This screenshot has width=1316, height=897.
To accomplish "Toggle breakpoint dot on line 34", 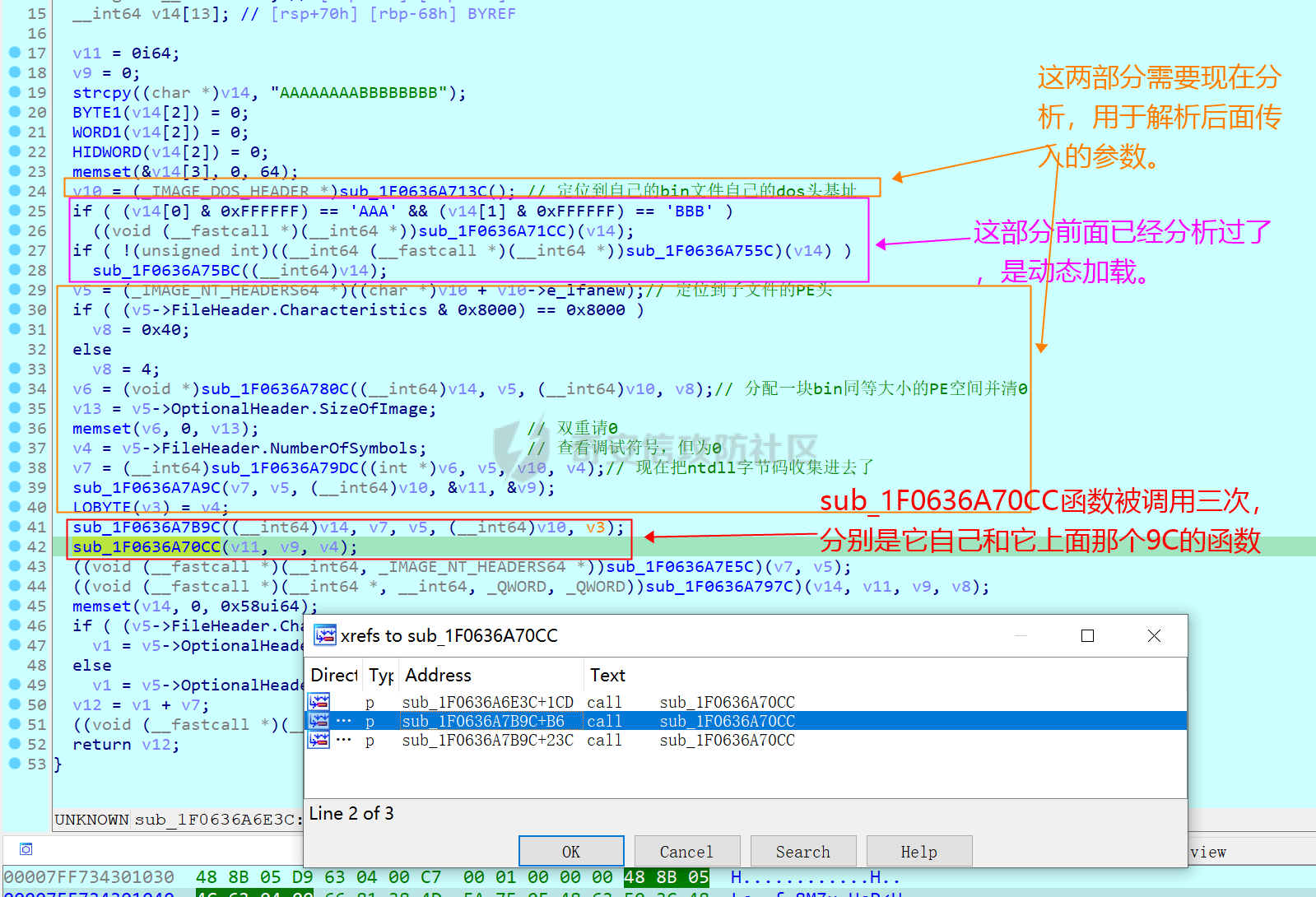I will (15, 388).
